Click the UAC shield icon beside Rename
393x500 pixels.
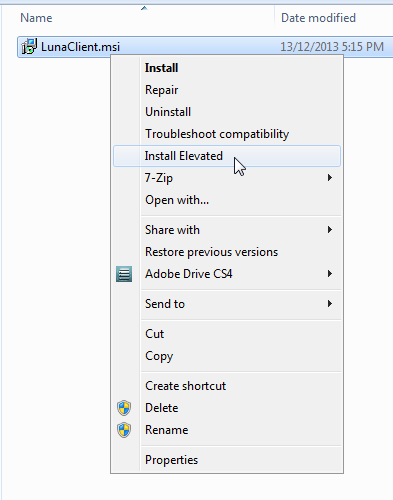coord(124,430)
